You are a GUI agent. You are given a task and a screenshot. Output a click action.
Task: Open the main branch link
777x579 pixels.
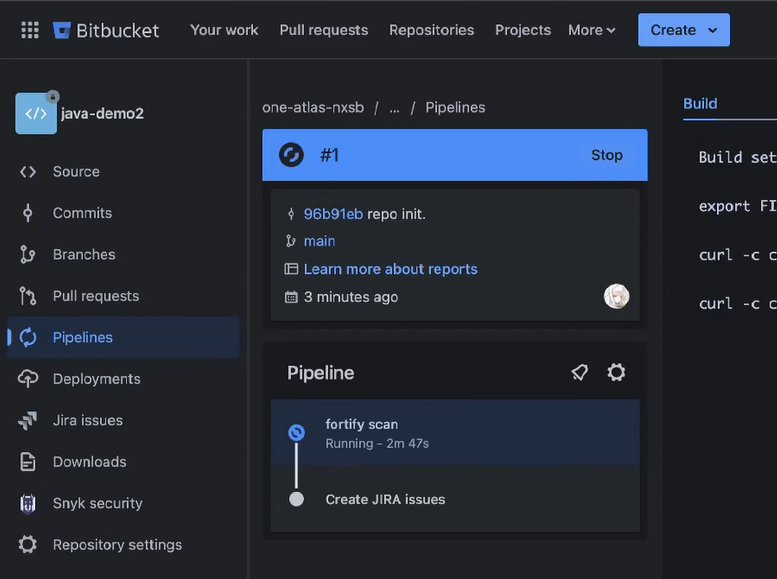pos(319,241)
